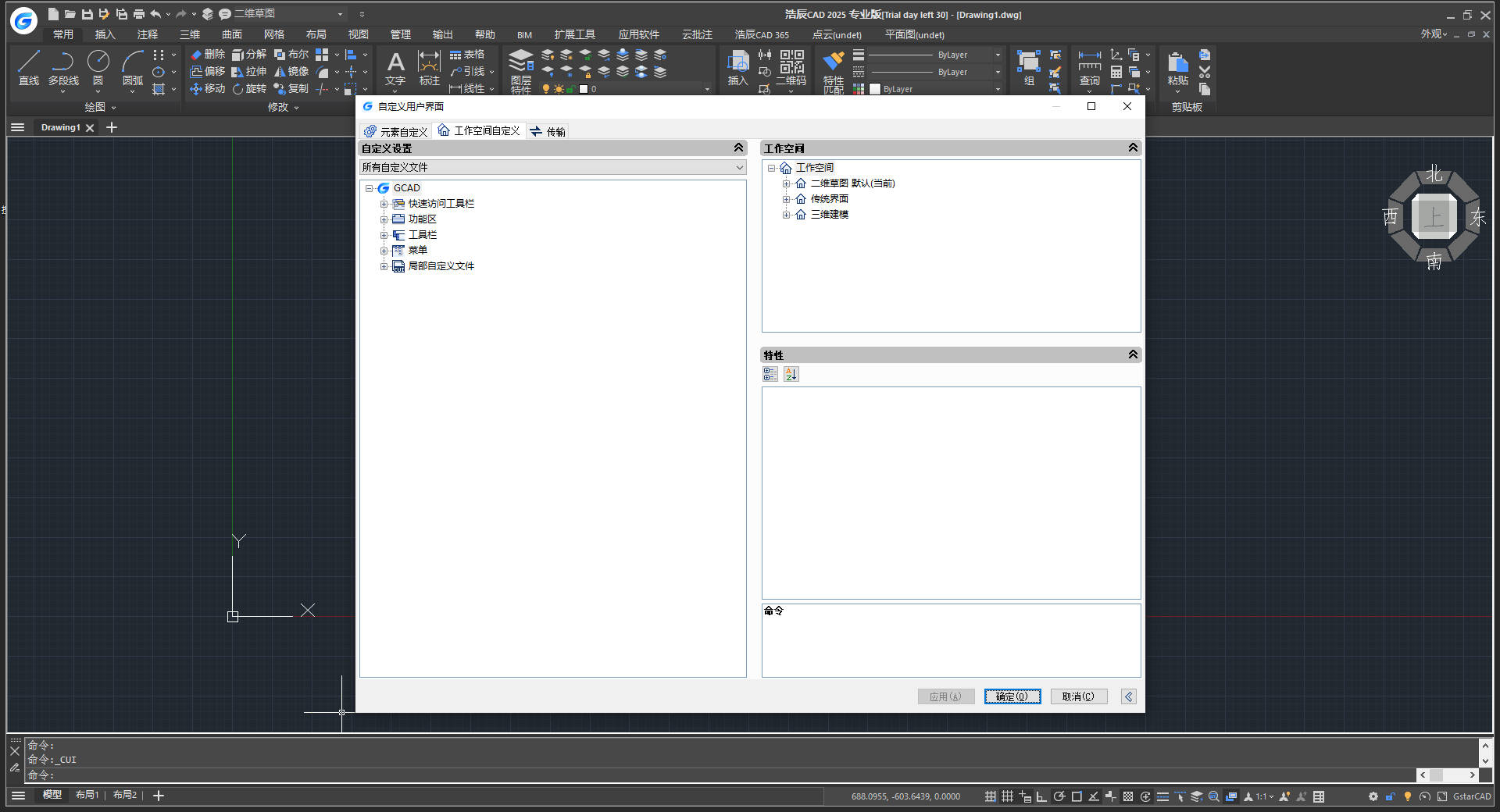Toggle transparency display in status bar
The width and height of the screenshot is (1500, 812).
point(1128,796)
